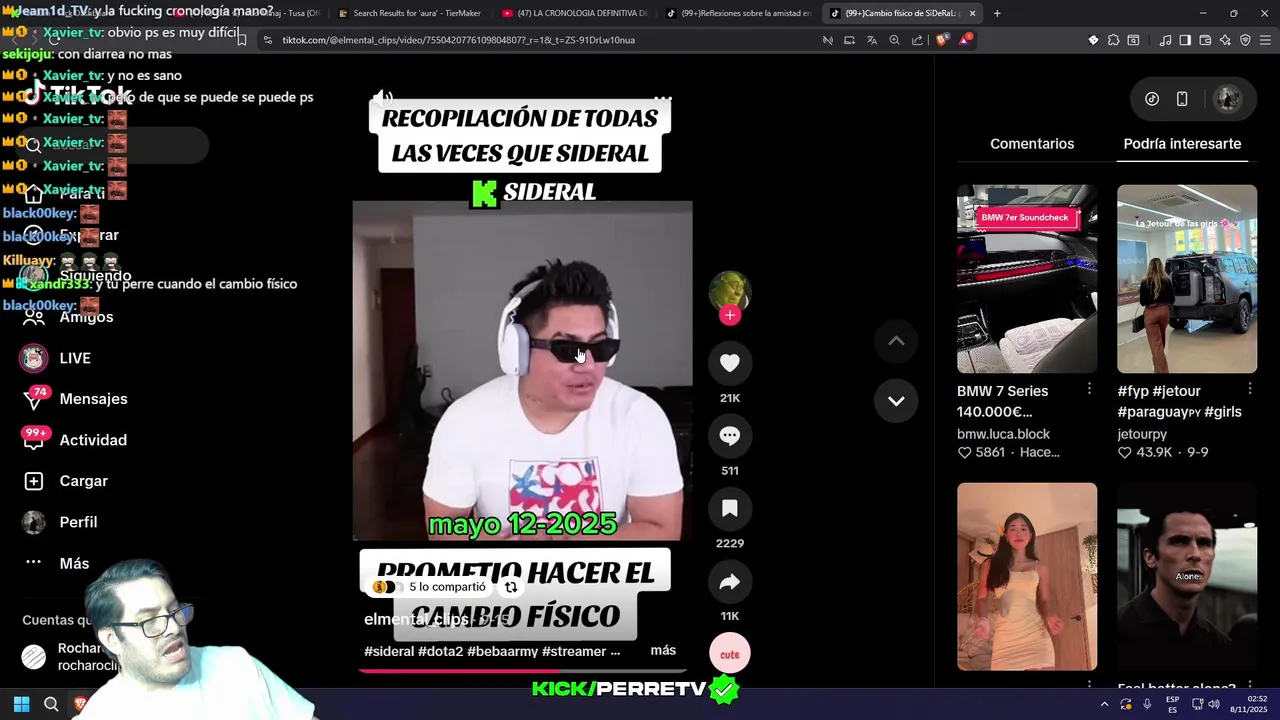Open a new browser tab
The image size is (1280, 720).
click(997, 13)
